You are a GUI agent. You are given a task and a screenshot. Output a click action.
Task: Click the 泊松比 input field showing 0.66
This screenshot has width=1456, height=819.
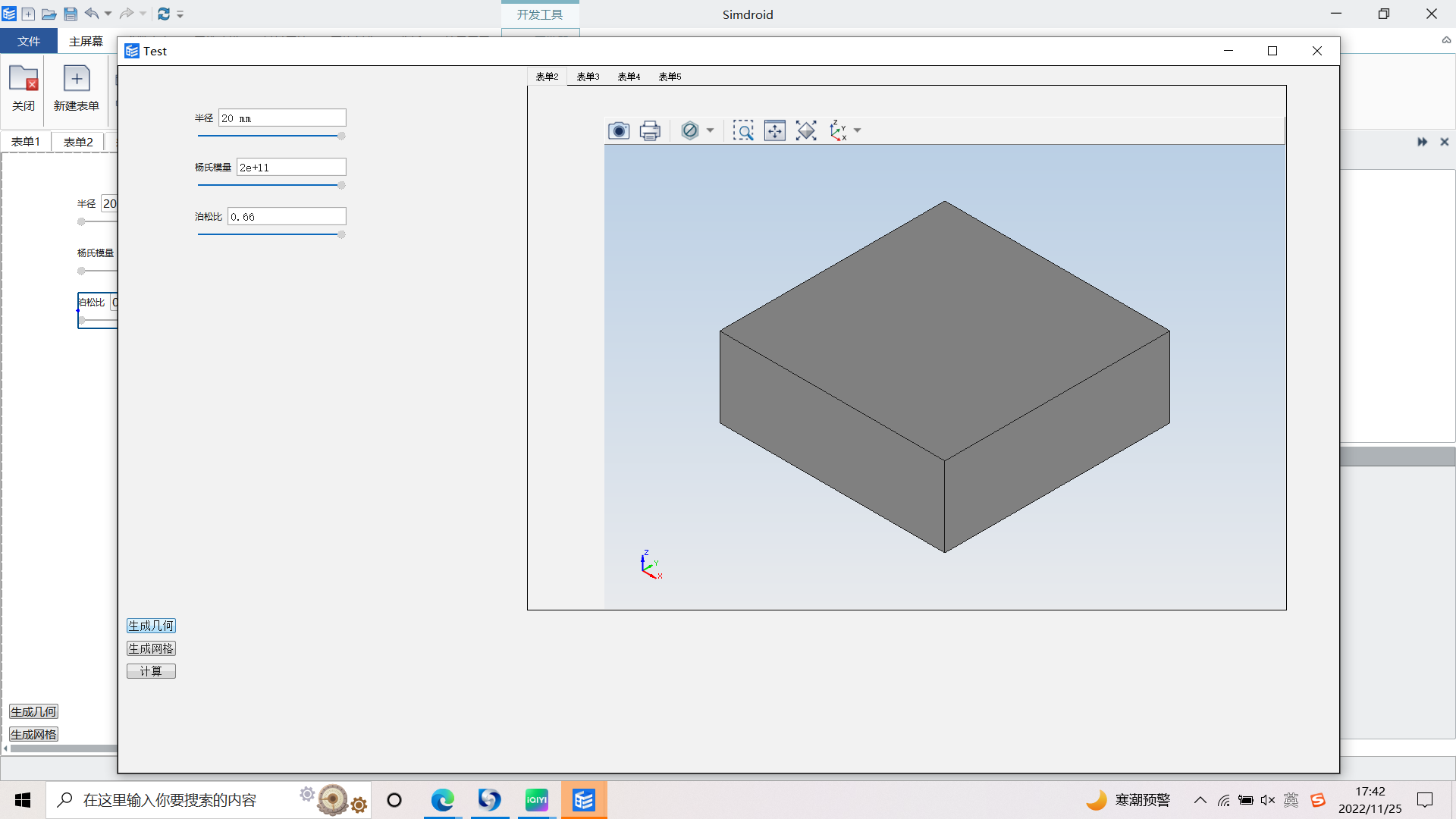click(x=287, y=217)
